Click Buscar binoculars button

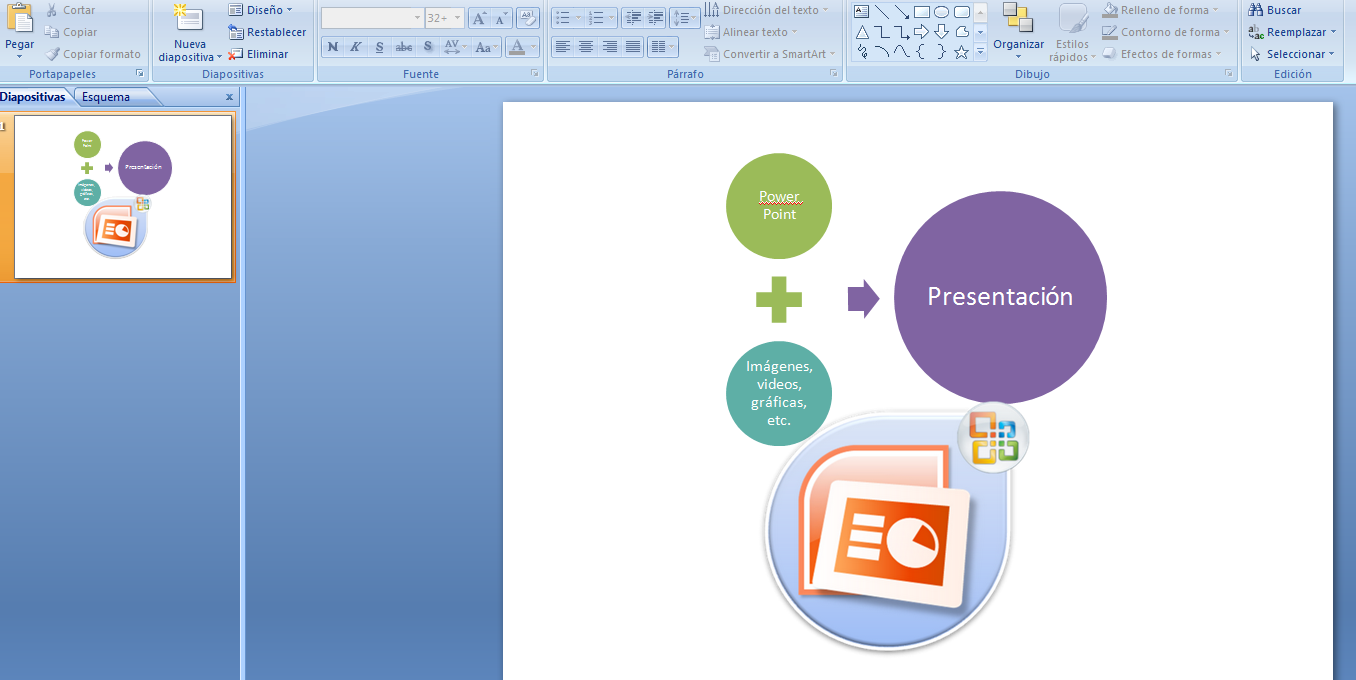point(1276,10)
